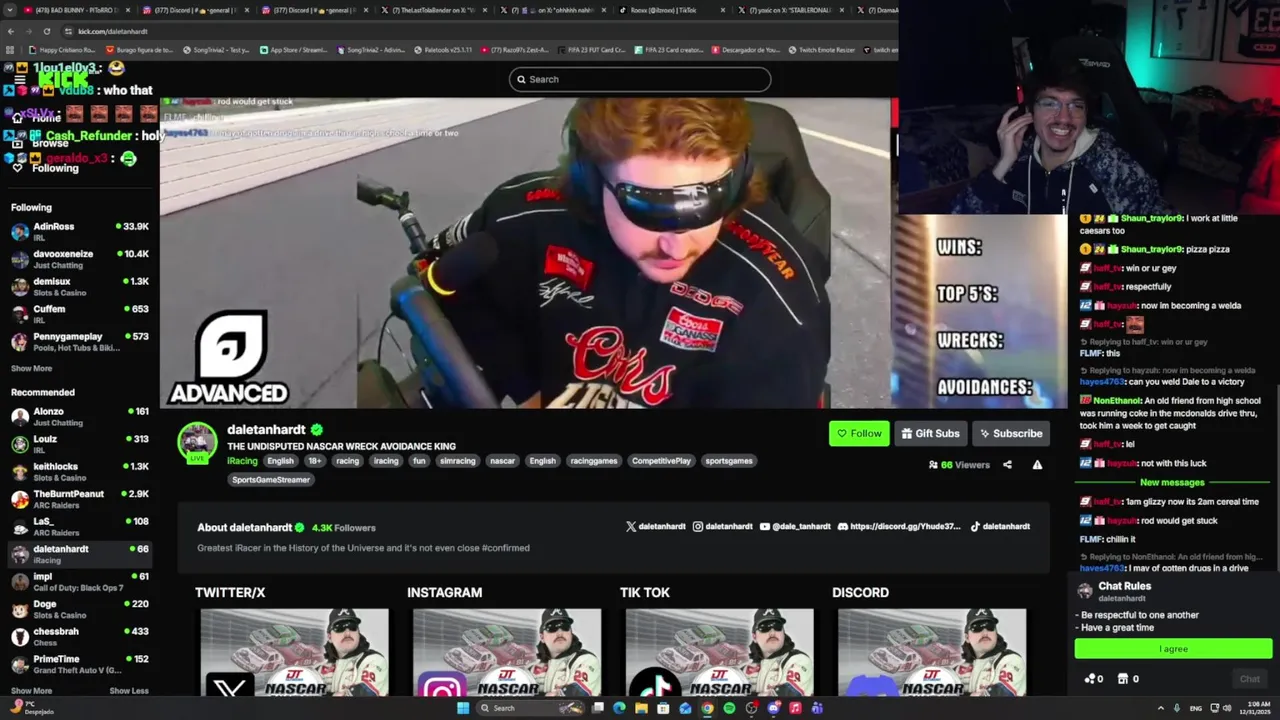The image size is (1280, 720).
Task: Click the CompetitivePlay tag
Action: 661,461
